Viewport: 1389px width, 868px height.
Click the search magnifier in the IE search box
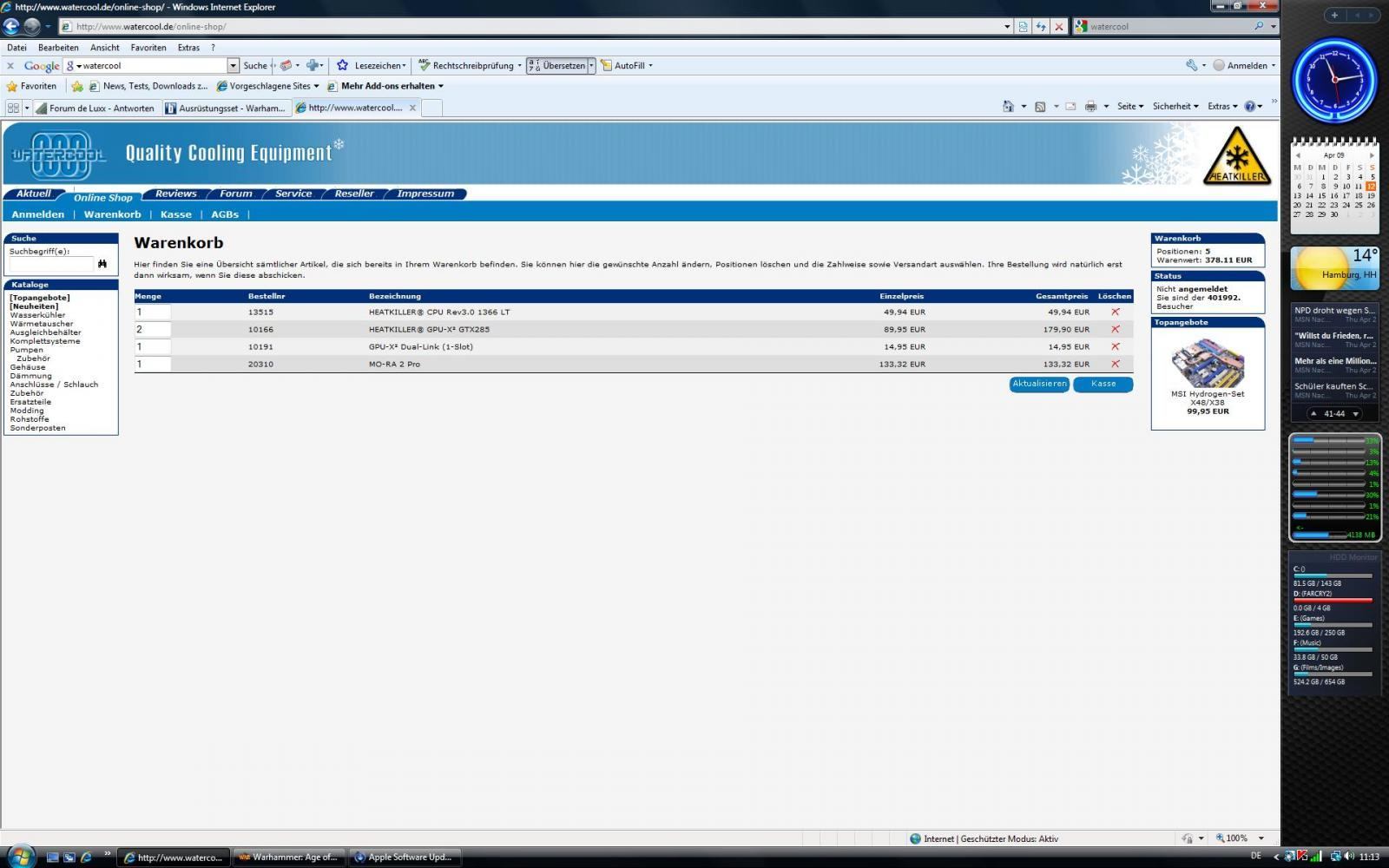tap(1259, 26)
